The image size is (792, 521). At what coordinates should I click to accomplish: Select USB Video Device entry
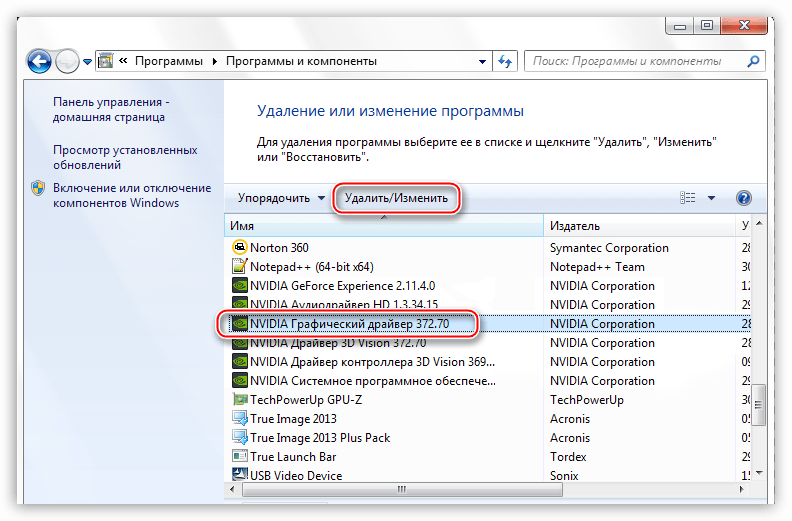[x=296, y=476]
